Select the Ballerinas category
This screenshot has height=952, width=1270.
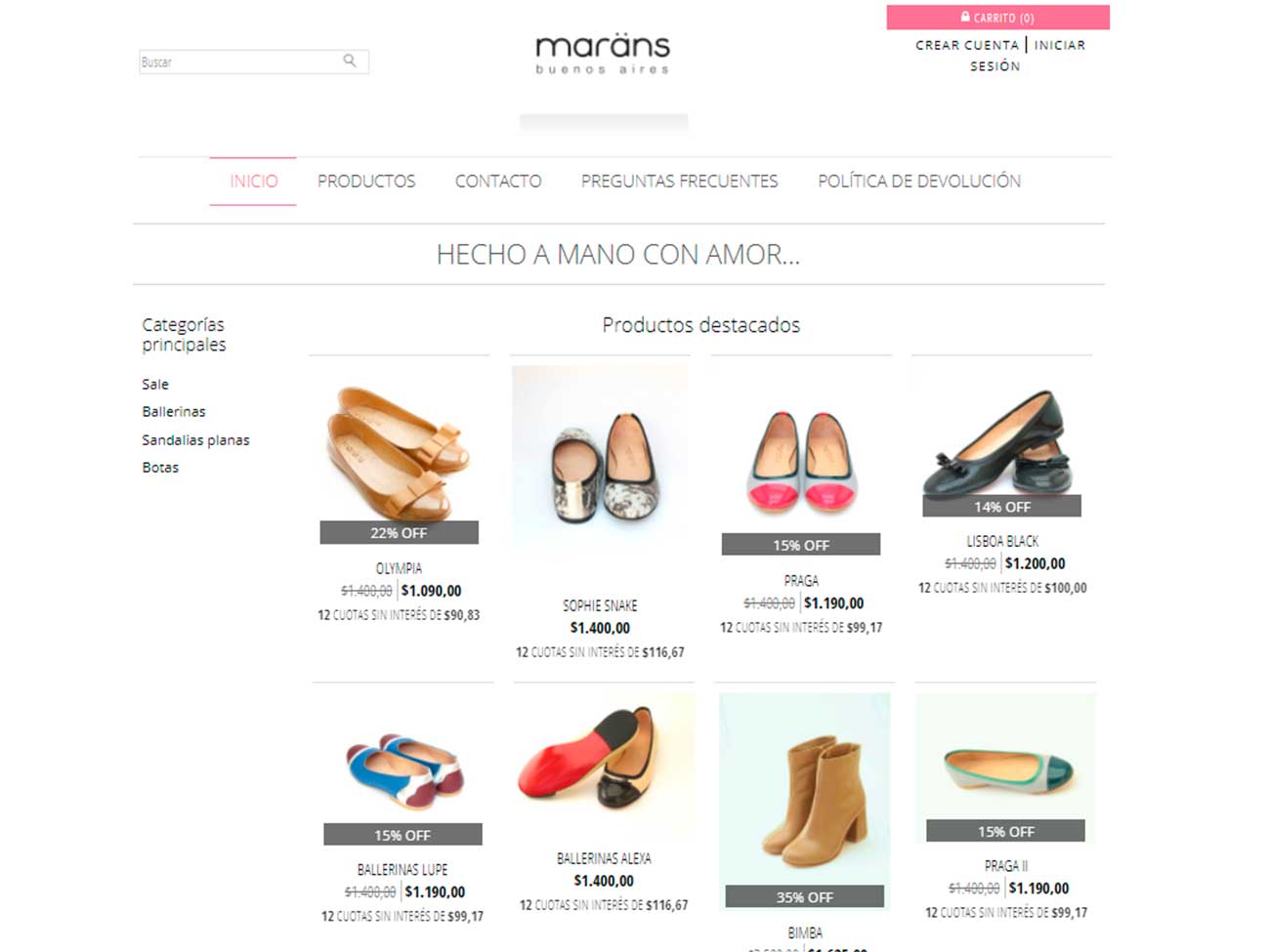coord(174,412)
